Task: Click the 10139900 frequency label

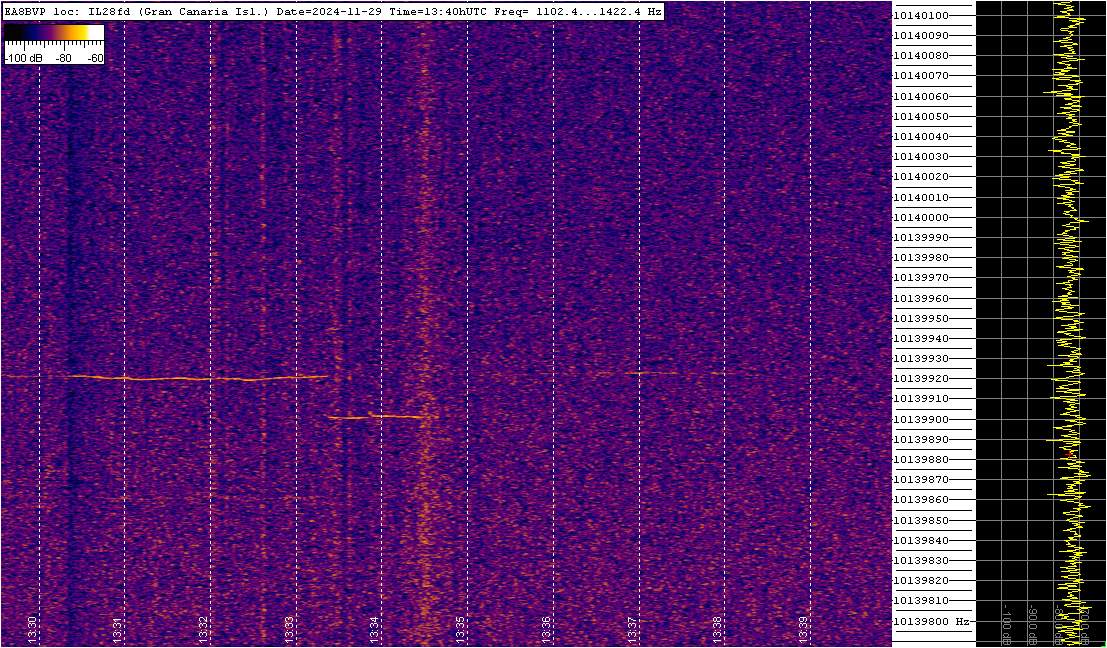Action: [x=921, y=419]
